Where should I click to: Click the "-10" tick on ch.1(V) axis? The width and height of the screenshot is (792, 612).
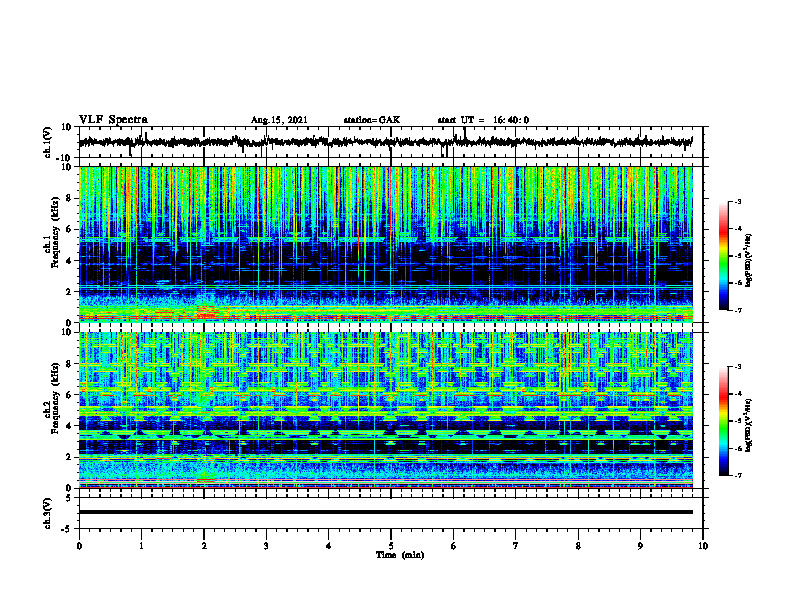click(65, 158)
